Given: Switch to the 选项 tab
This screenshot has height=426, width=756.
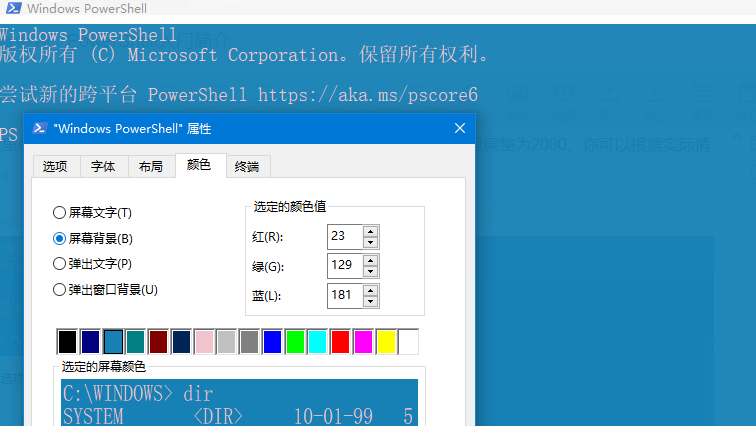Looking at the screenshot, I should pyautogui.click(x=55, y=167).
